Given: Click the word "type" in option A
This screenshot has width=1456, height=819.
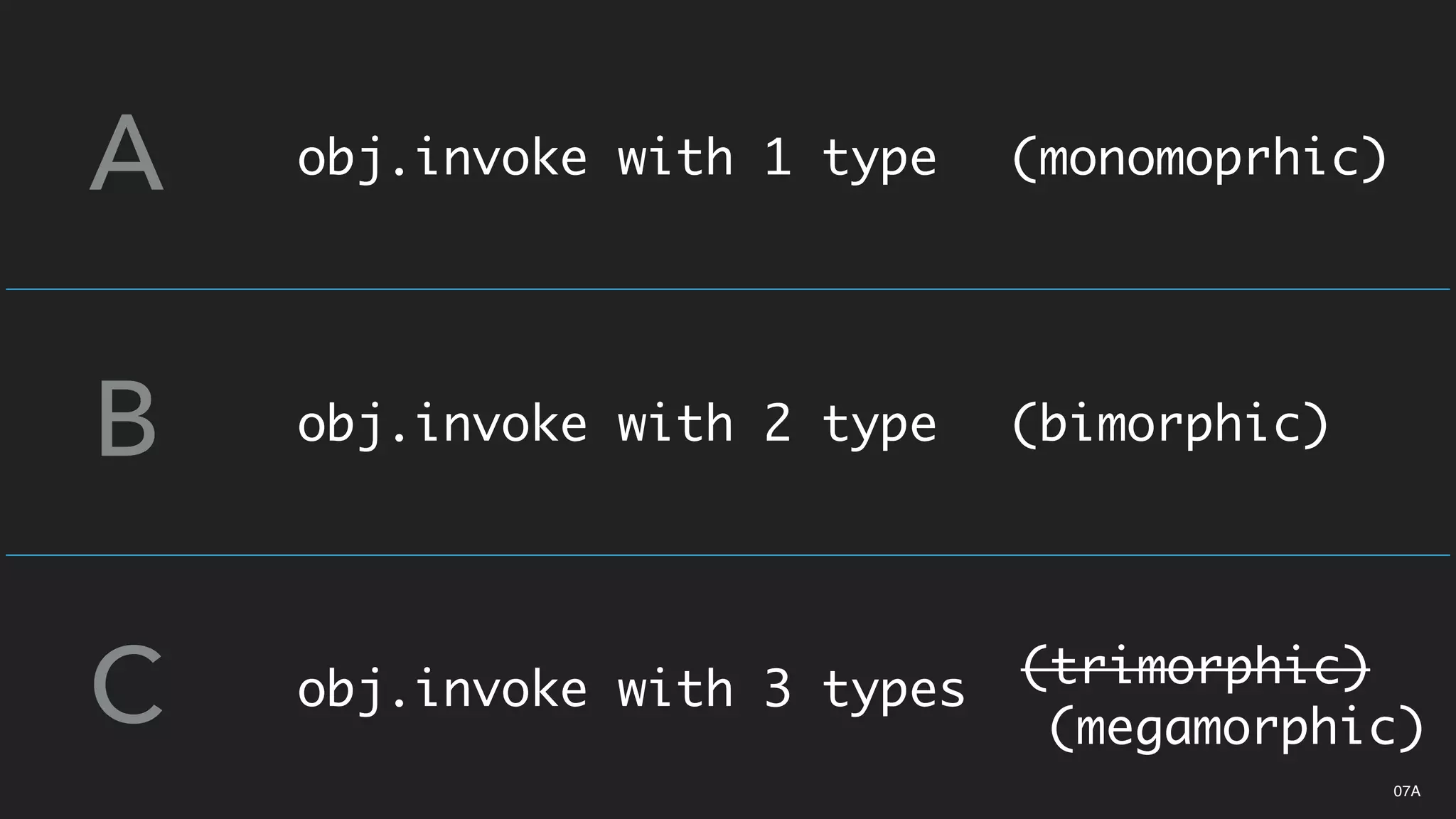Looking at the screenshot, I should (x=879, y=159).
